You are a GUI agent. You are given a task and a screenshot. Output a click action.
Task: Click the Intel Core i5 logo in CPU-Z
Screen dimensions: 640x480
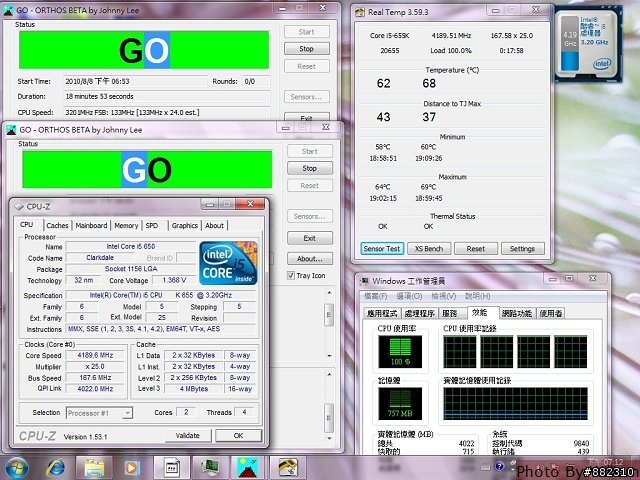click(x=228, y=263)
